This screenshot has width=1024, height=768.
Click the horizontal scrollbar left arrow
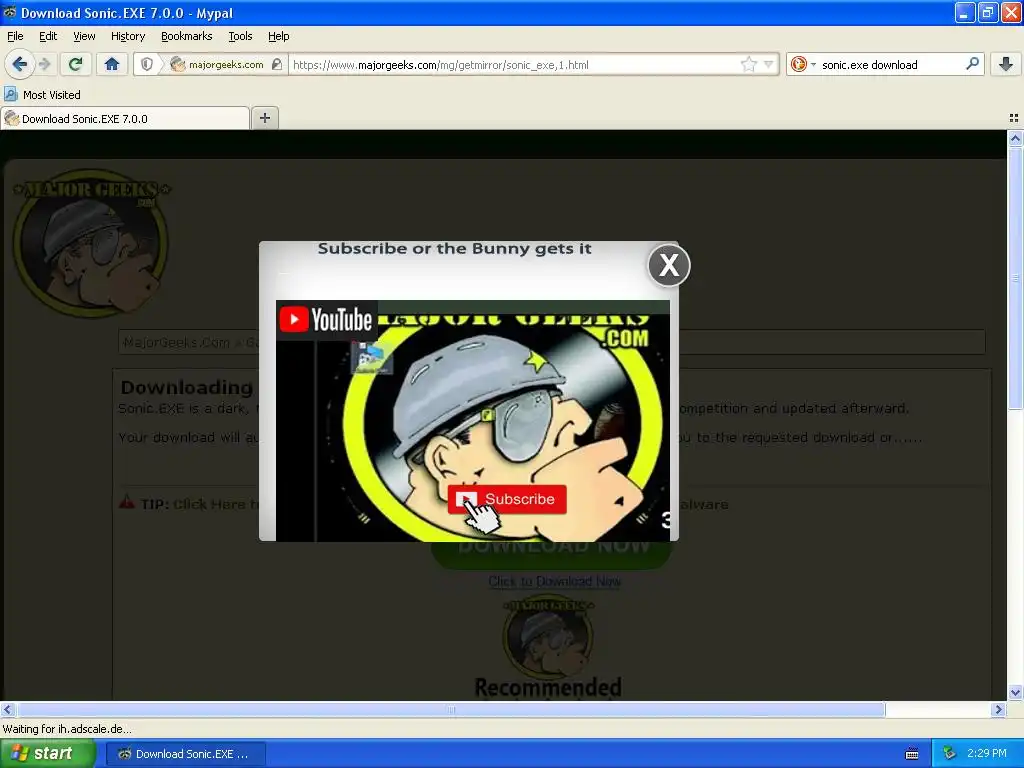tap(7, 709)
